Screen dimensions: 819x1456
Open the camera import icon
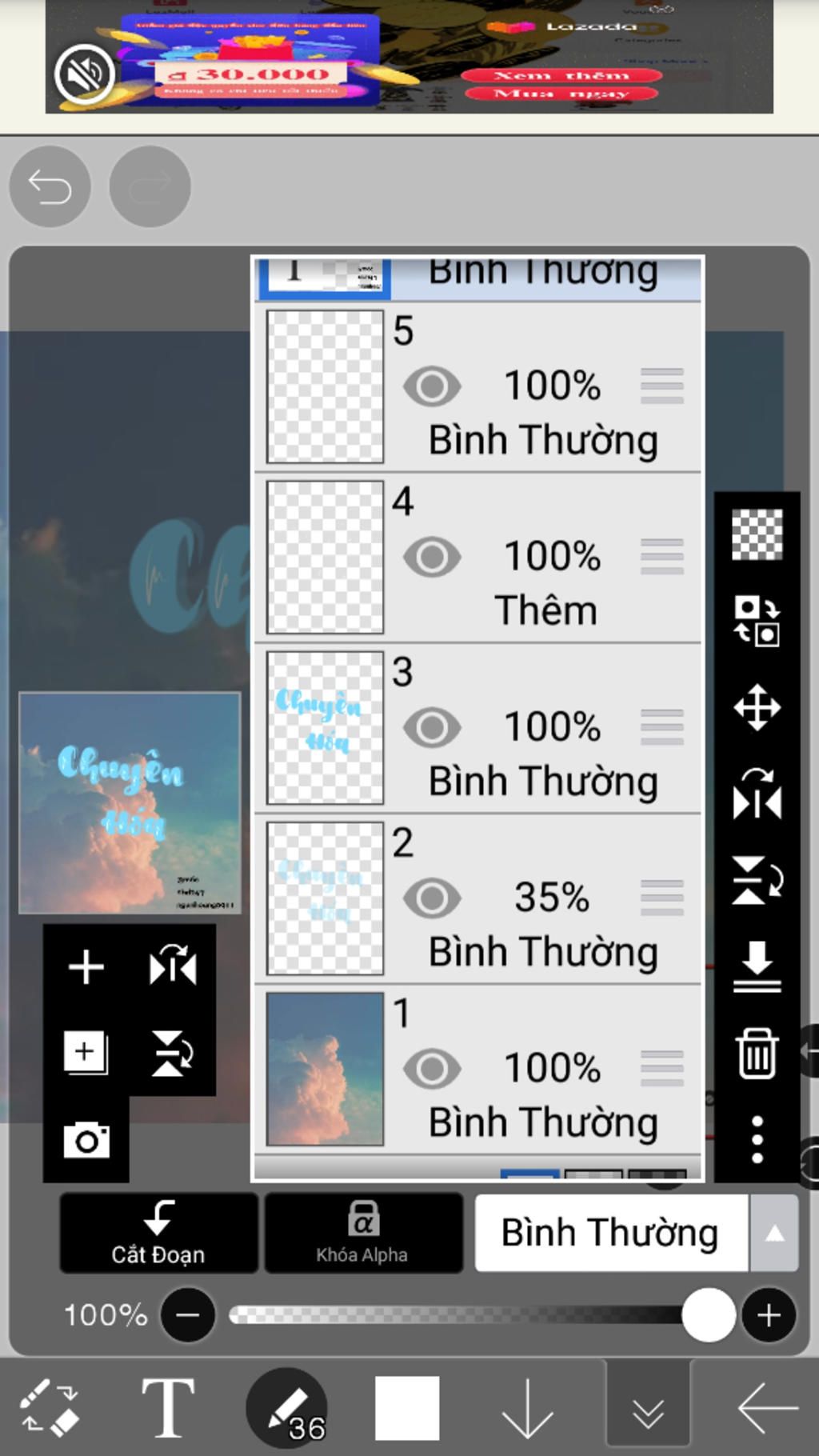[x=86, y=1140]
